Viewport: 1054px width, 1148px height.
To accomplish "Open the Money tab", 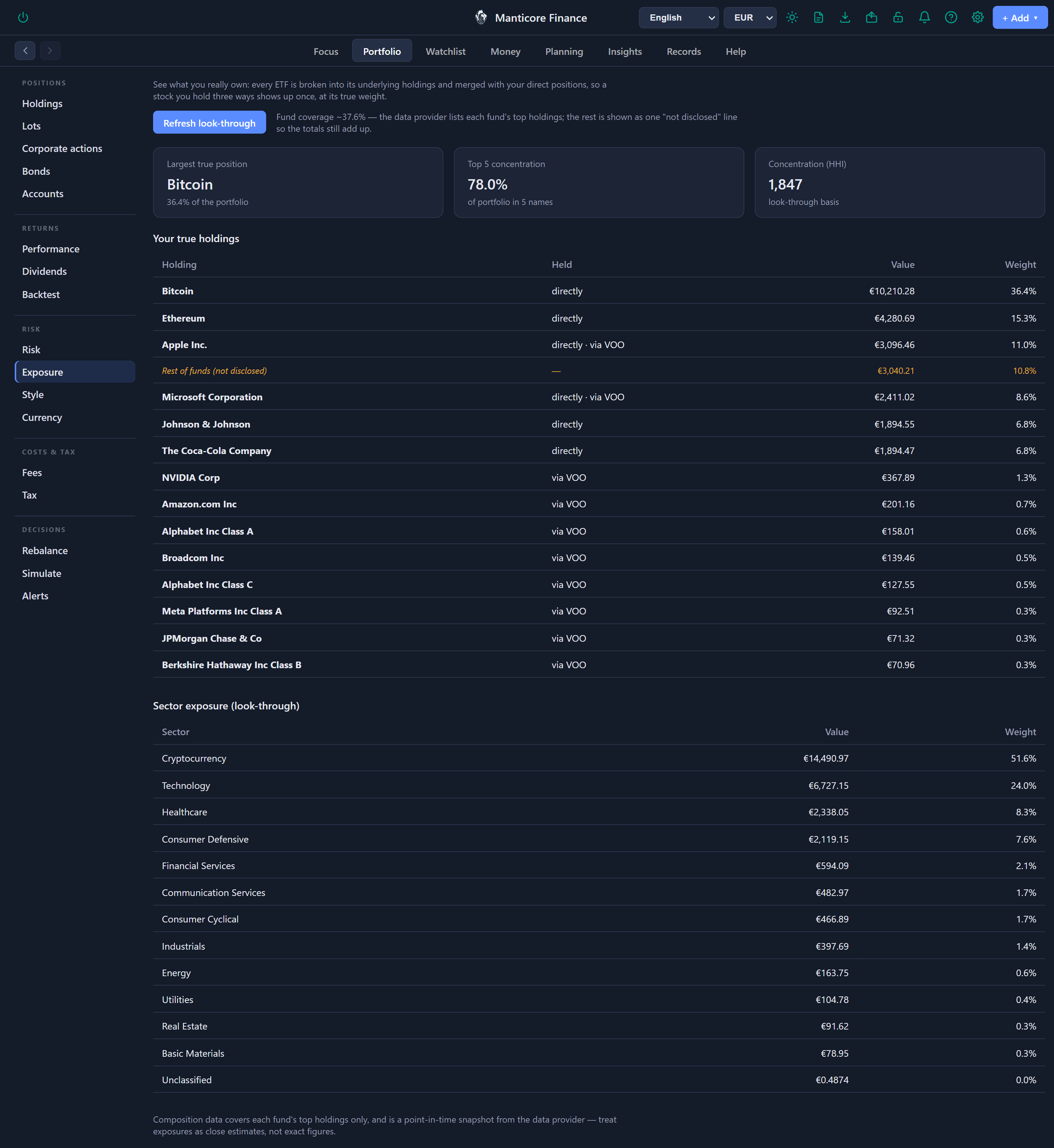I will [x=505, y=51].
